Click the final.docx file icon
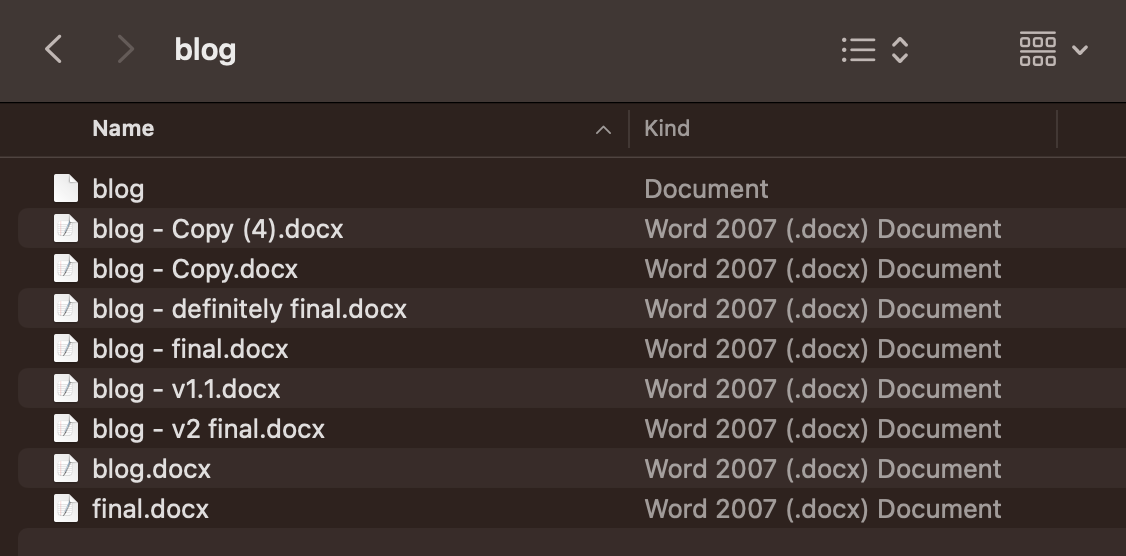 (x=66, y=509)
